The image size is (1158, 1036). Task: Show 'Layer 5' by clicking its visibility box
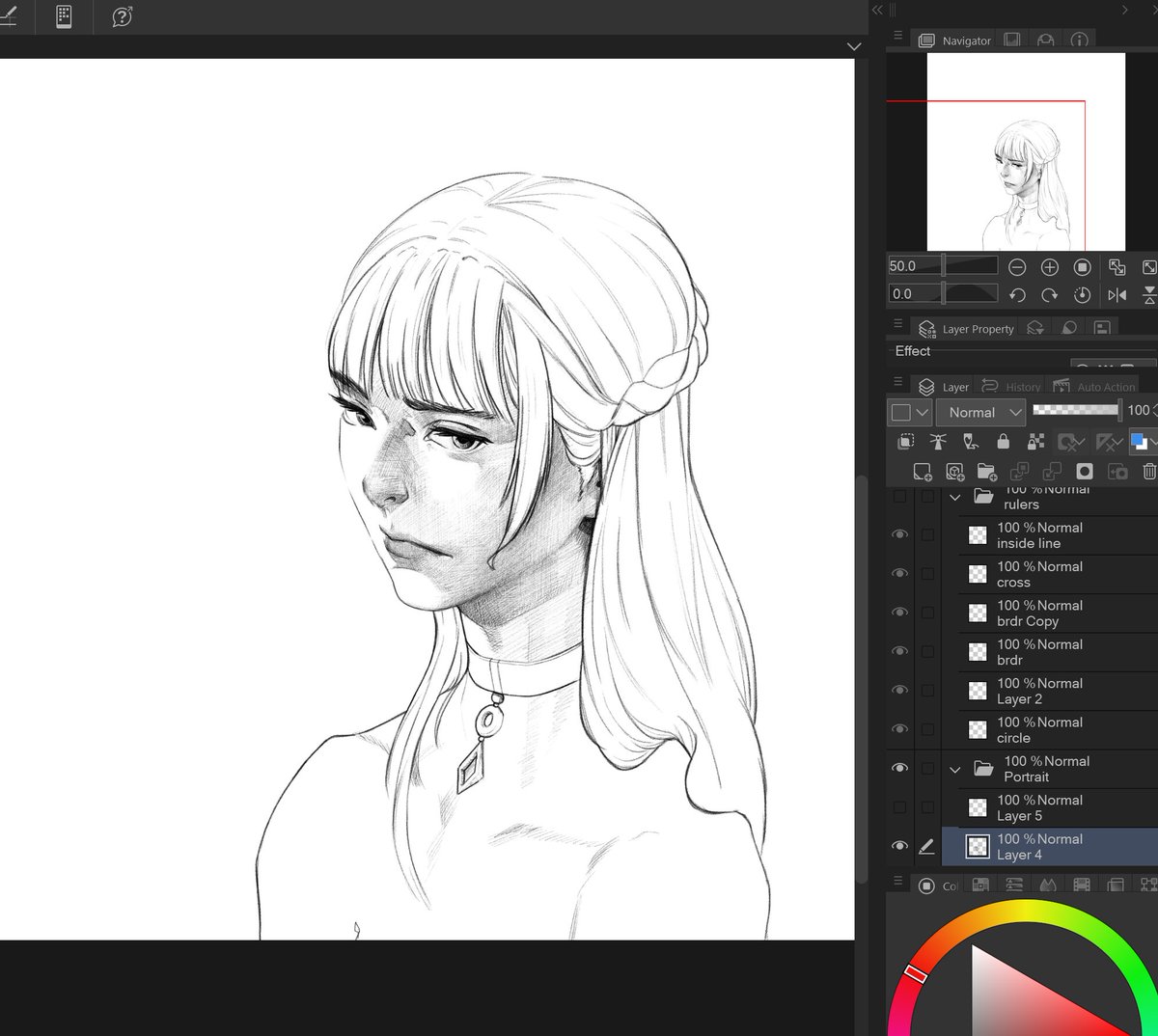point(900,807)
